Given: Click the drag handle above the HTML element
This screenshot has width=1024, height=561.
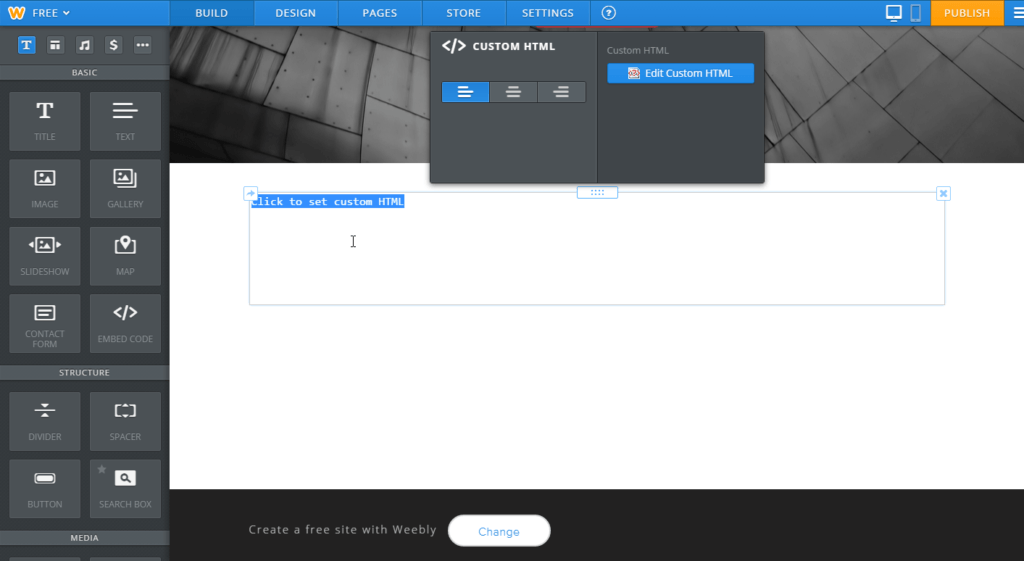Looking at the screenshot, I should tap(598, 193).
